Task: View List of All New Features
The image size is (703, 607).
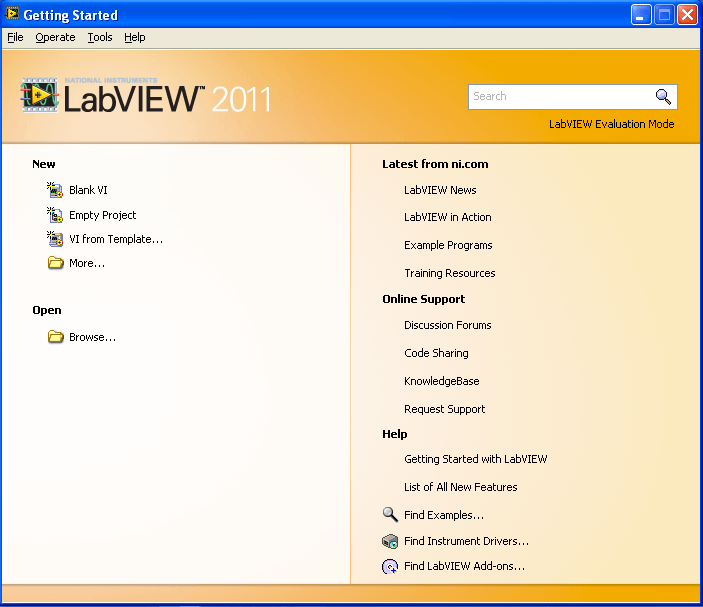Action: pos(460,487)
